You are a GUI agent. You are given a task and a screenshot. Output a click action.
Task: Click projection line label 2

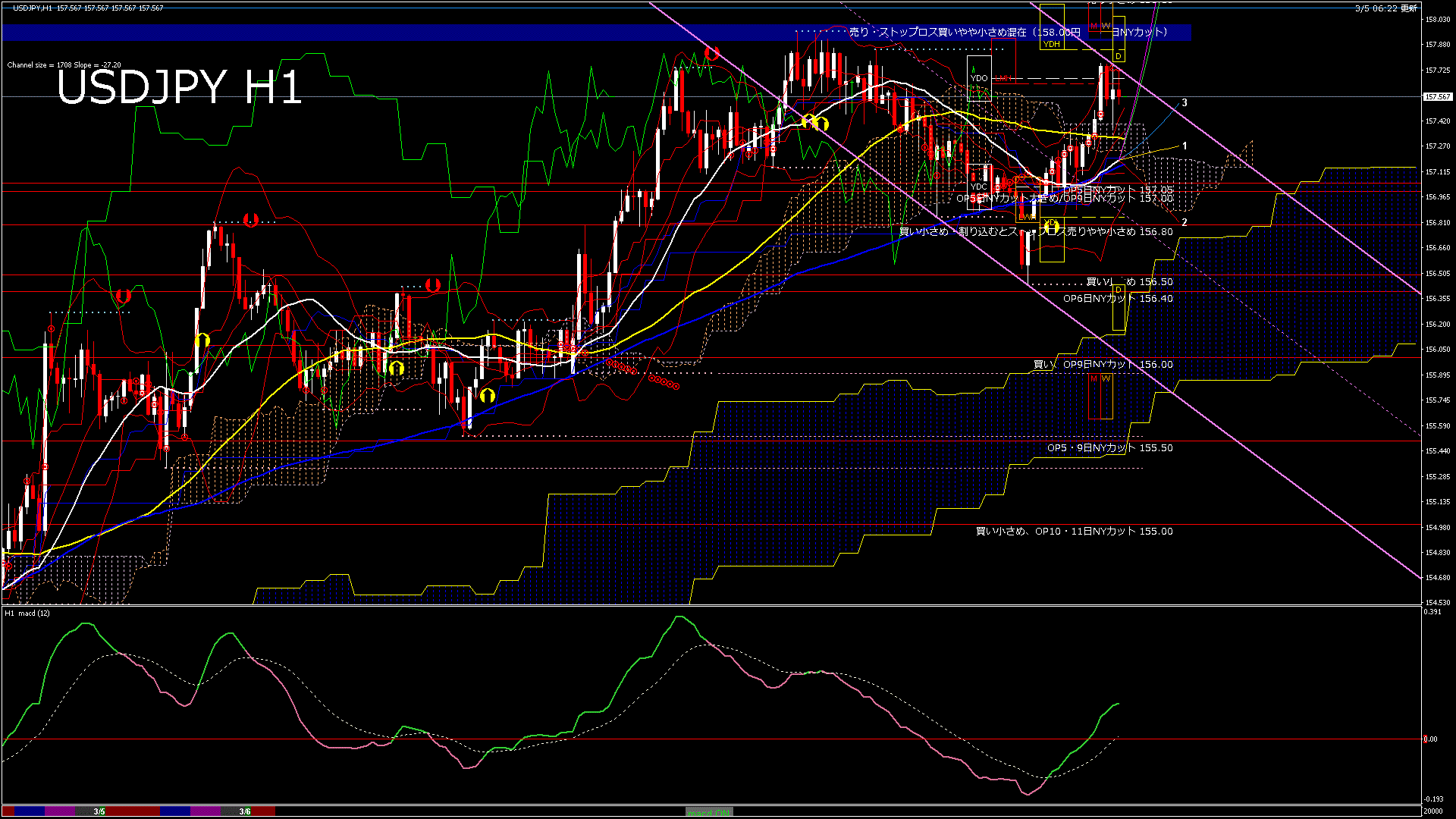[x=1185, y=222]
